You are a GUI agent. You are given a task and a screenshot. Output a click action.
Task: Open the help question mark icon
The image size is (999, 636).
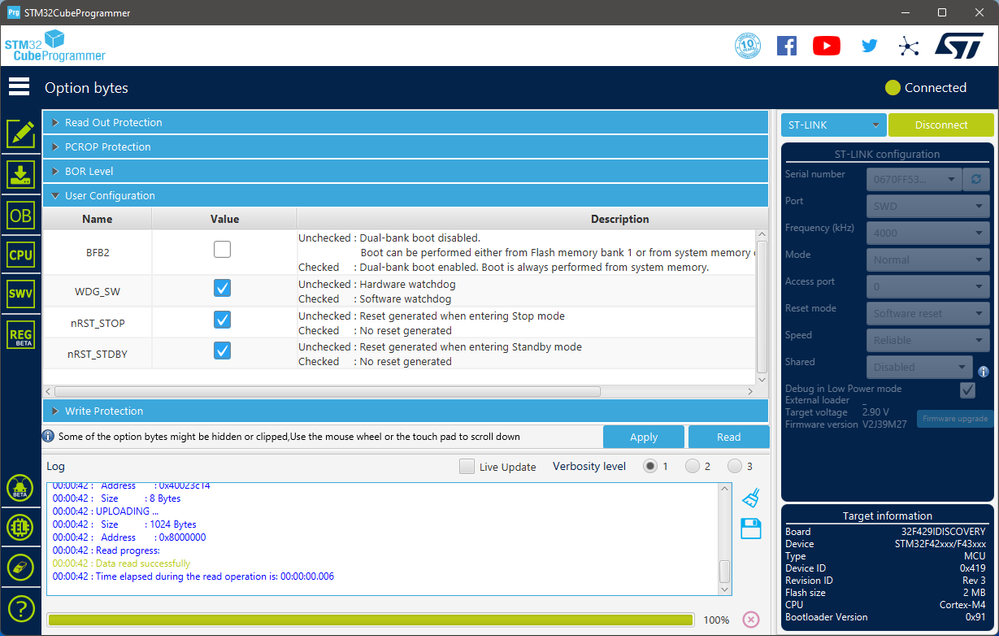(20, 609)
